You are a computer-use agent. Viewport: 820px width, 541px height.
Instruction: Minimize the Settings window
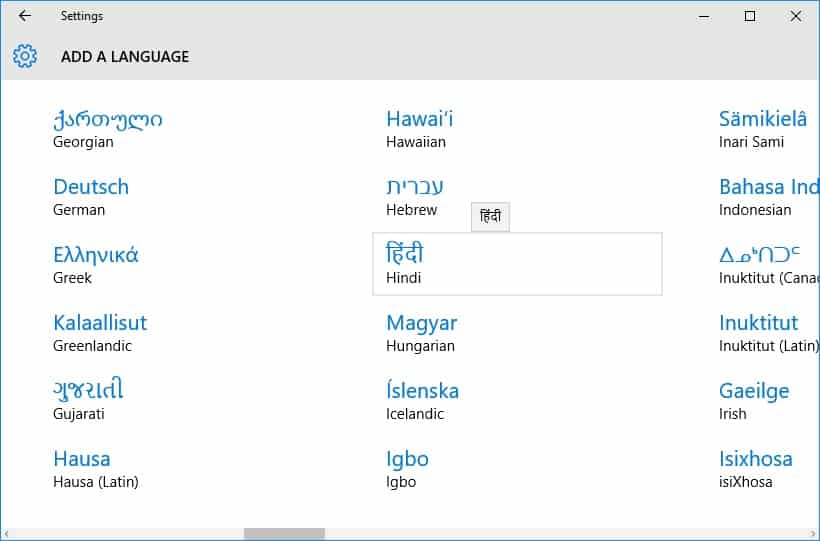click(x=704, y=16)
